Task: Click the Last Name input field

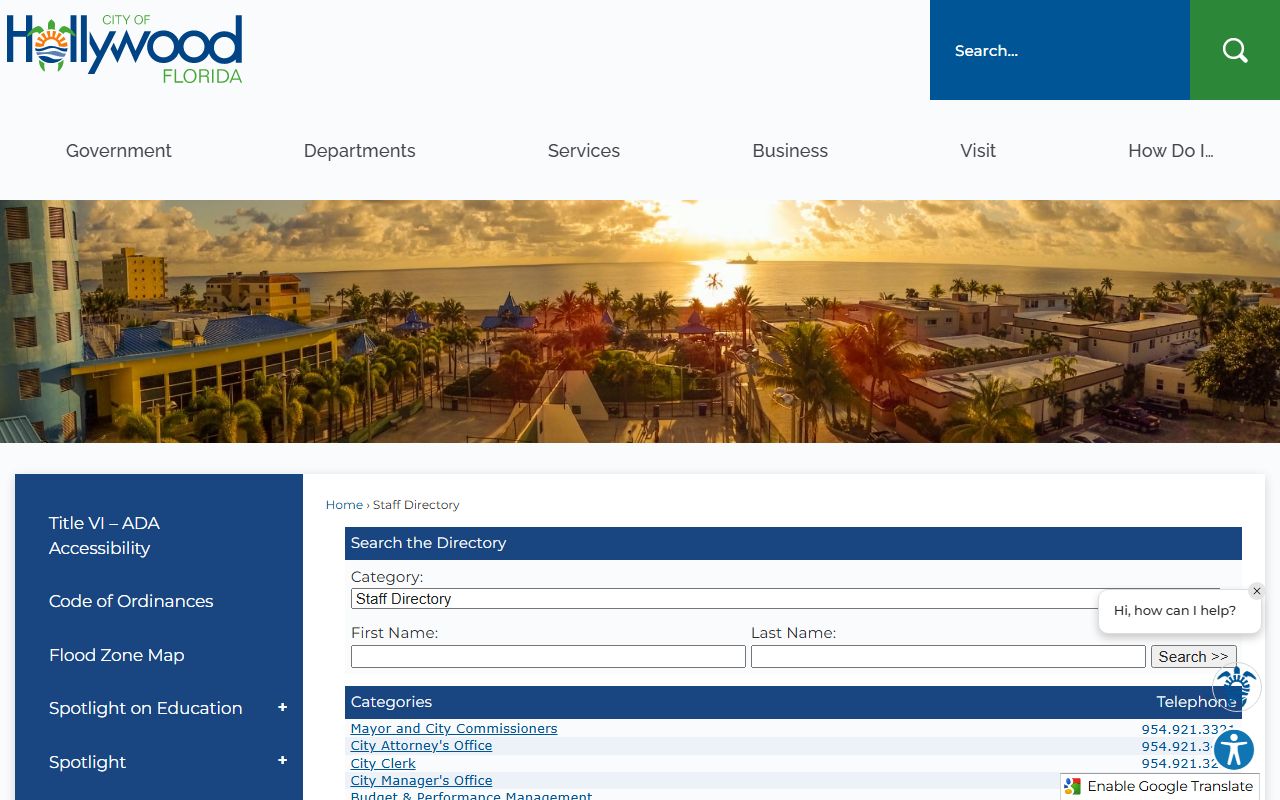Action: tap(948, 656)
